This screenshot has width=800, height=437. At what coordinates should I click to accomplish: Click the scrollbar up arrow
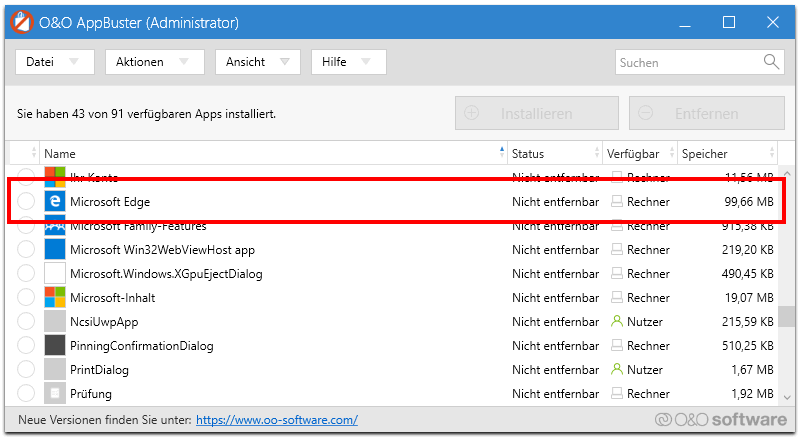[x=787, y=173]
